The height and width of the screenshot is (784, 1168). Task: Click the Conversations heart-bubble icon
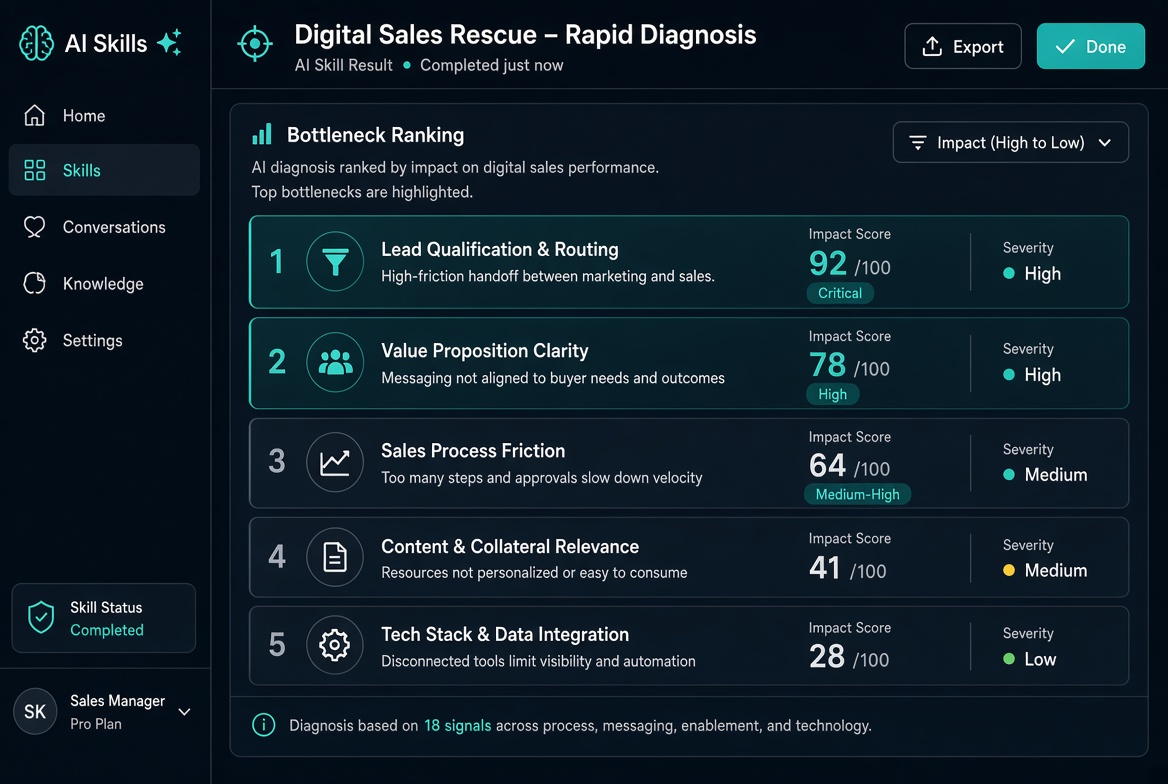point(34,227)
